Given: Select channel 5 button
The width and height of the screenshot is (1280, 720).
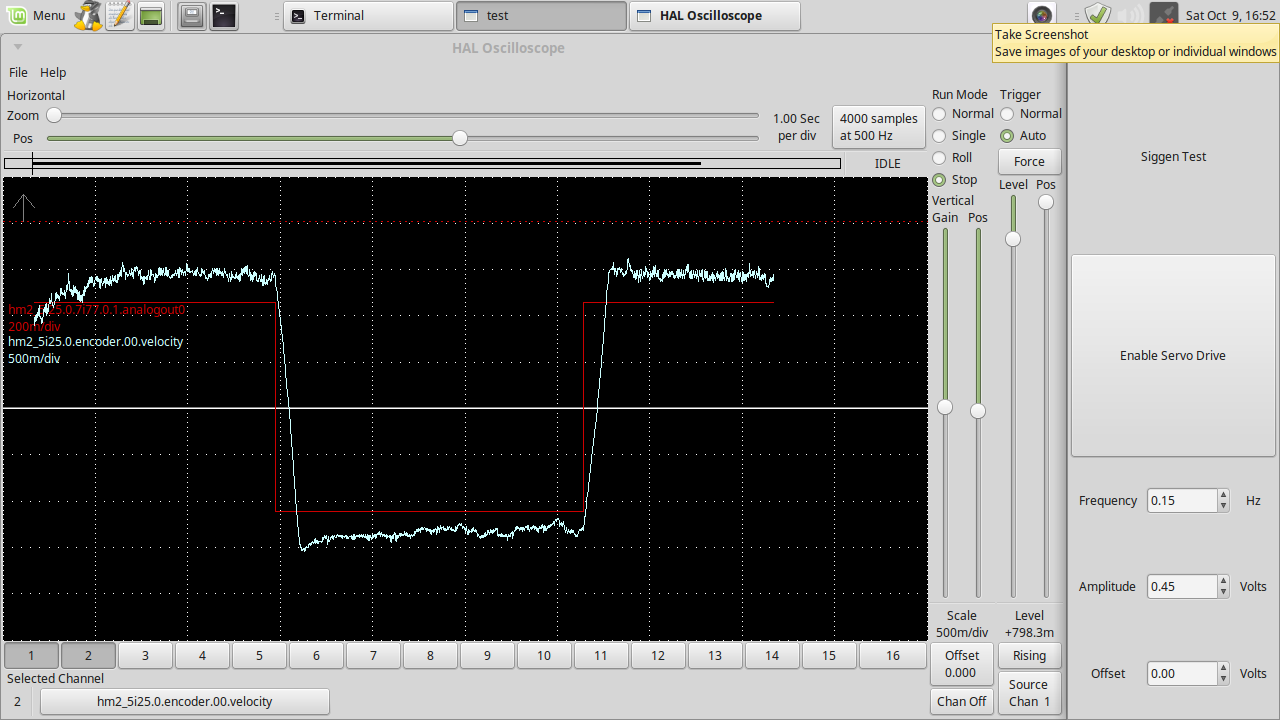Looking at the screenshot, I should click(x=259, y=655).
